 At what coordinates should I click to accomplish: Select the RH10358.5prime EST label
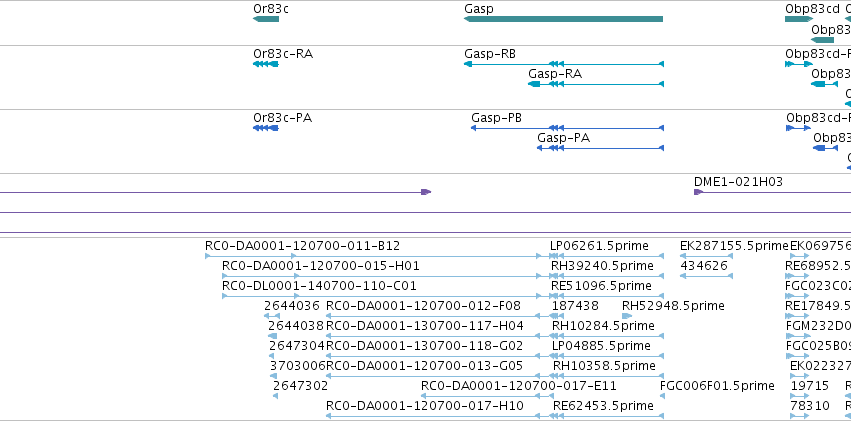click(605, 366)
